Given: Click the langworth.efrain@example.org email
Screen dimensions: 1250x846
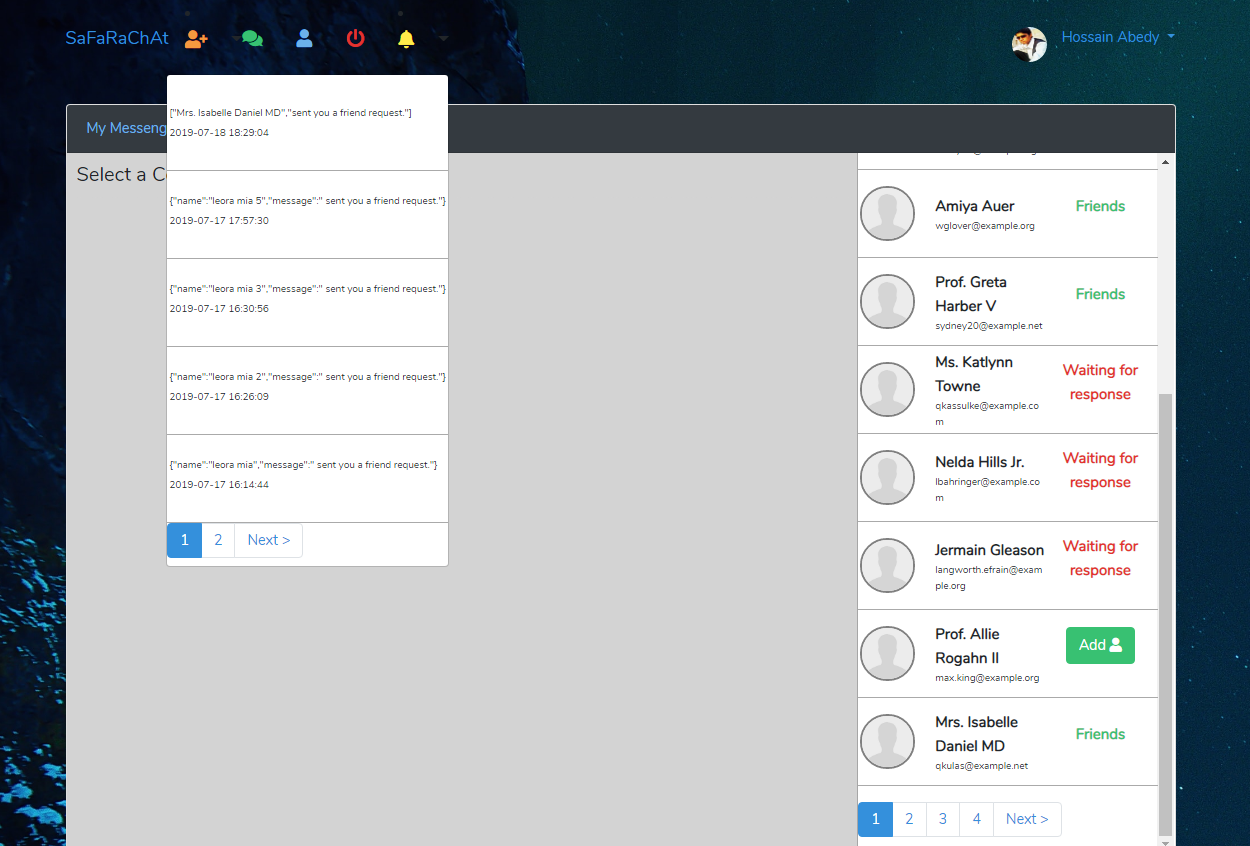Looking at the screenshot, I should pos(989,578).
